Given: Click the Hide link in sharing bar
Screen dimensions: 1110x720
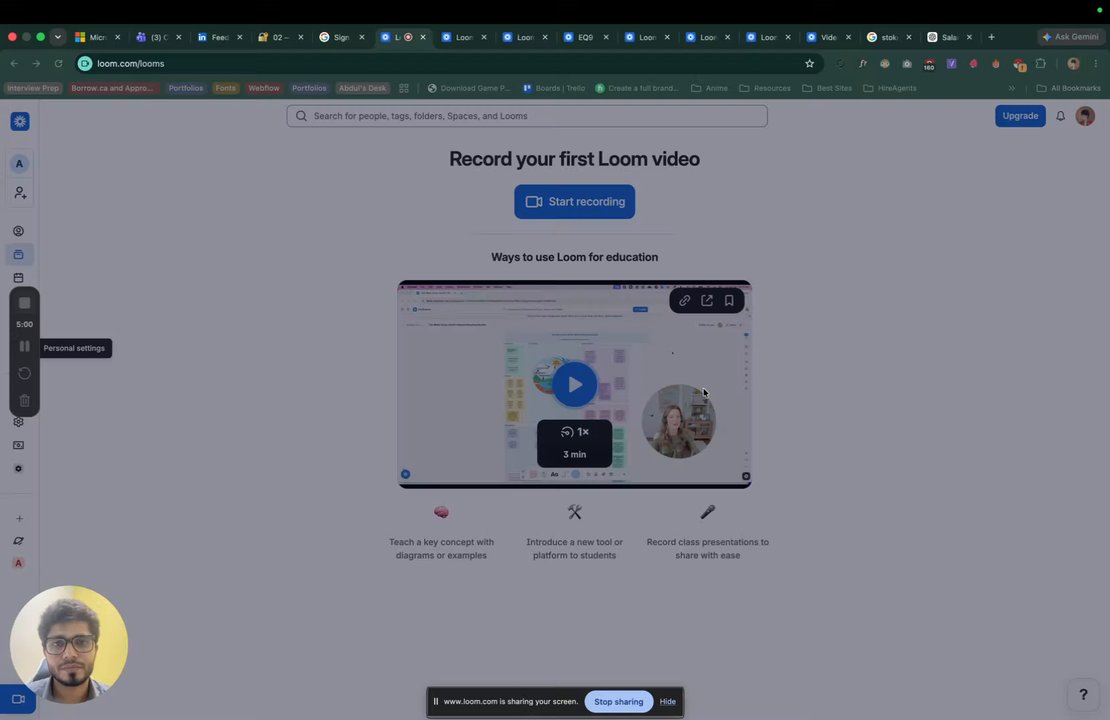Looking at the screenshot, I should click(x=668, y=702).
